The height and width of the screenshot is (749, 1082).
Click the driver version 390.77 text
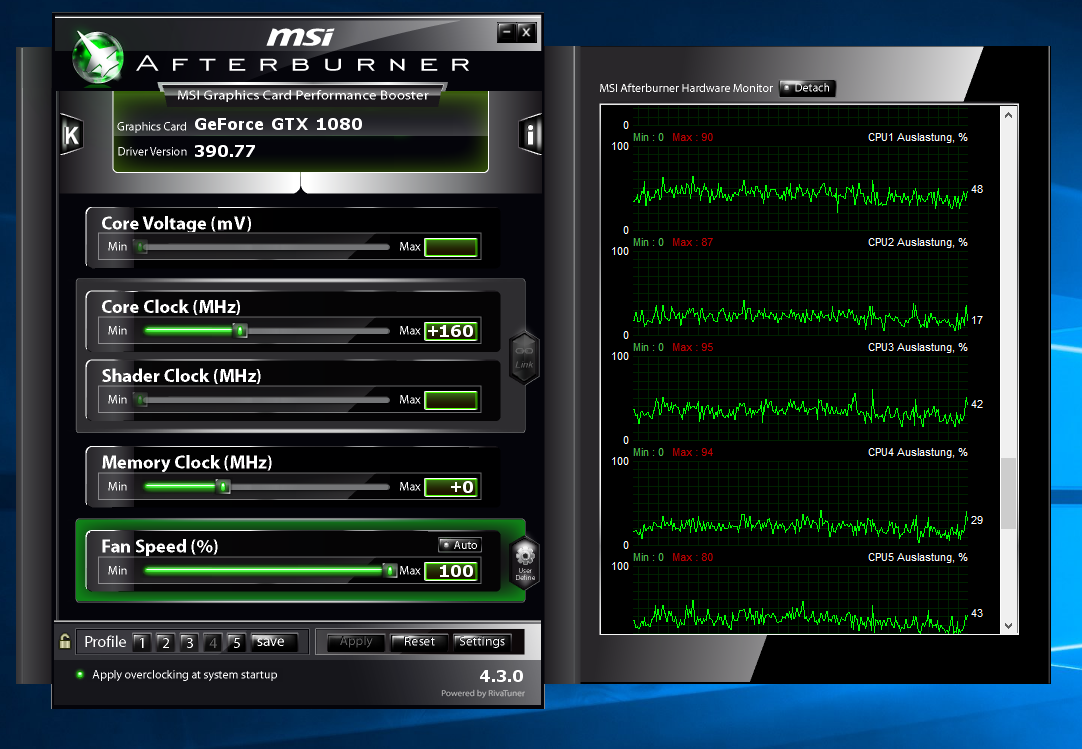[x=225, y=151]
